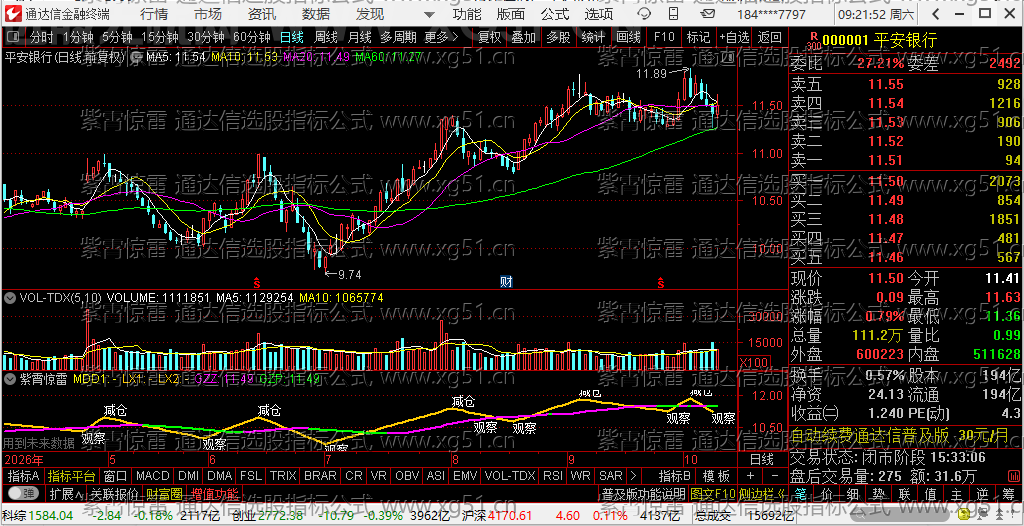Switch to the DMI indicator tab
The height and width of the screenshot is (526, 1024).
pos(189,476)
